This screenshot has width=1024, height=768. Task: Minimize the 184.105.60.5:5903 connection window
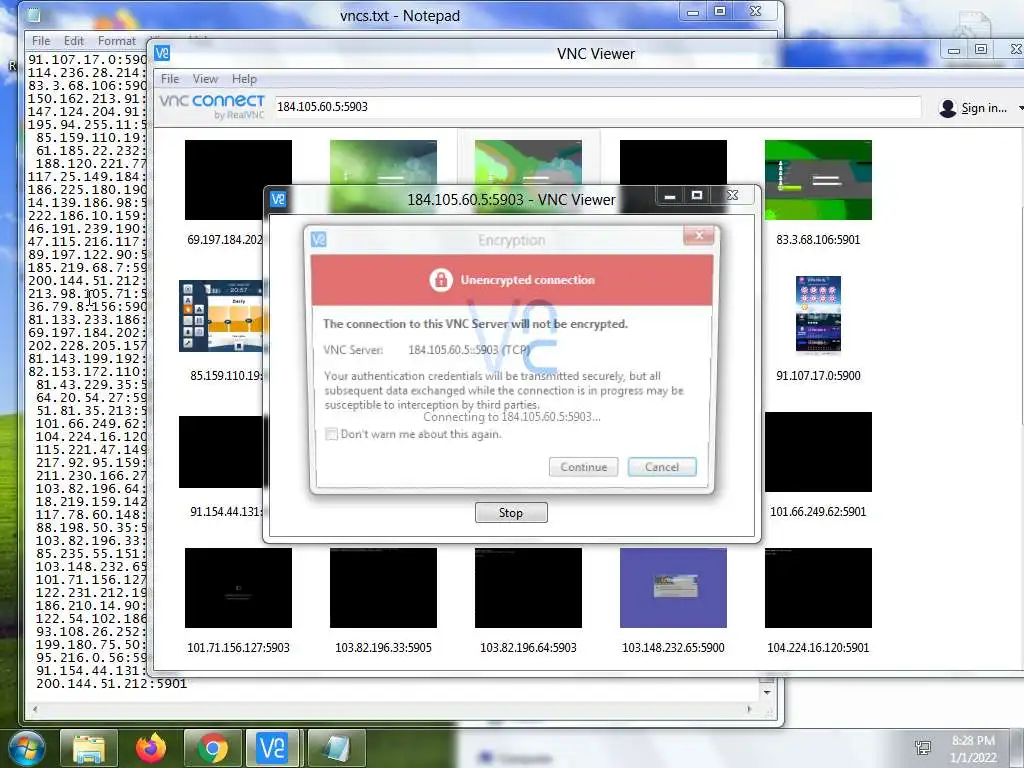[x=669, y=196]
